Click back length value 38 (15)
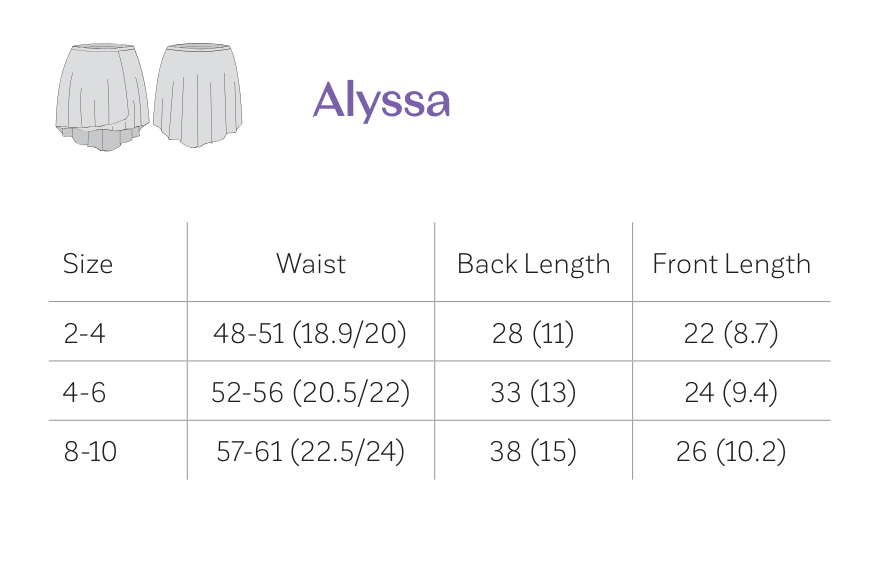Screen dimensions: 883x566 click(x=533, y=451)
